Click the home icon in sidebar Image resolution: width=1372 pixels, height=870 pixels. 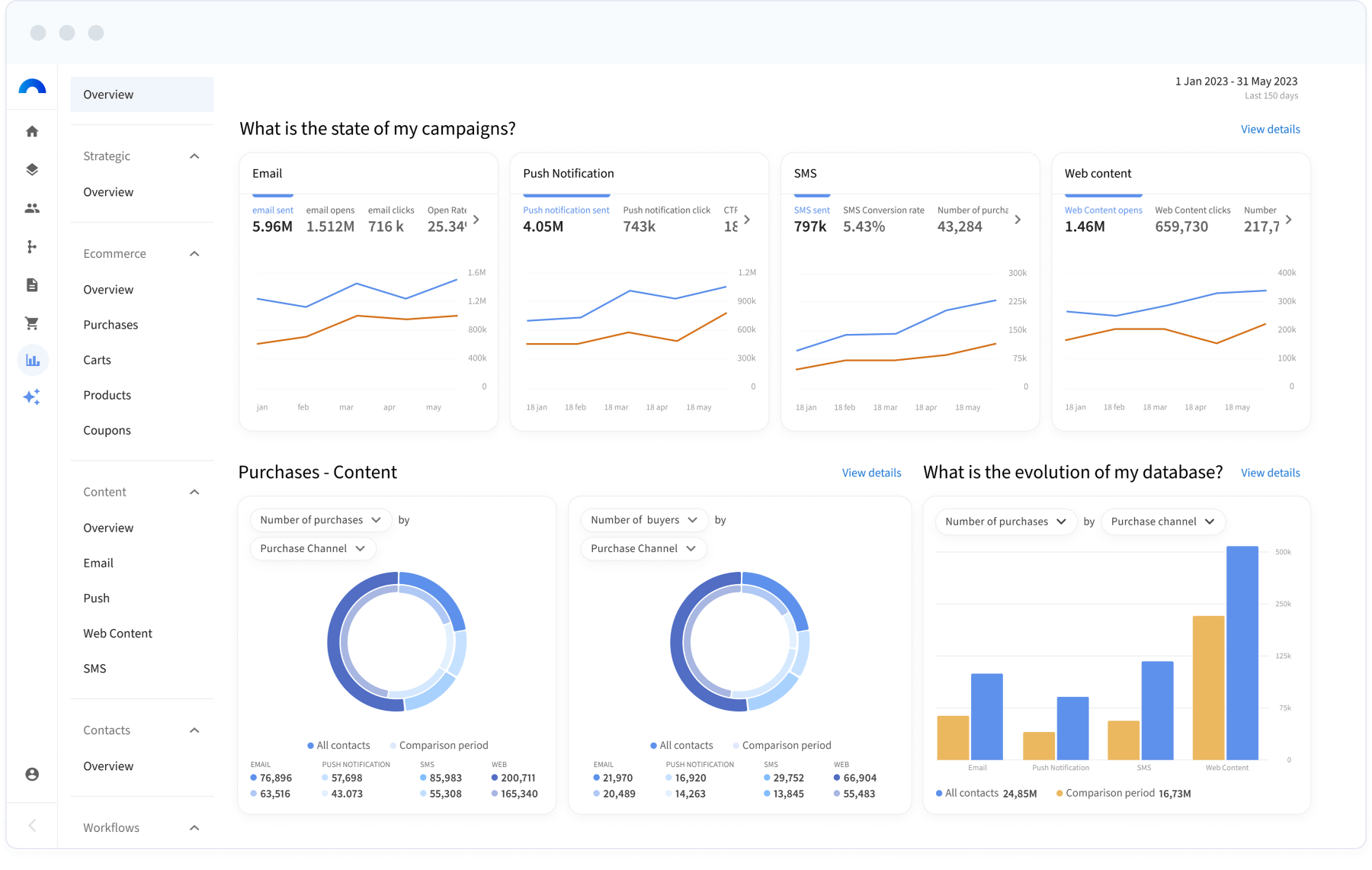click(x=32, y=132)
